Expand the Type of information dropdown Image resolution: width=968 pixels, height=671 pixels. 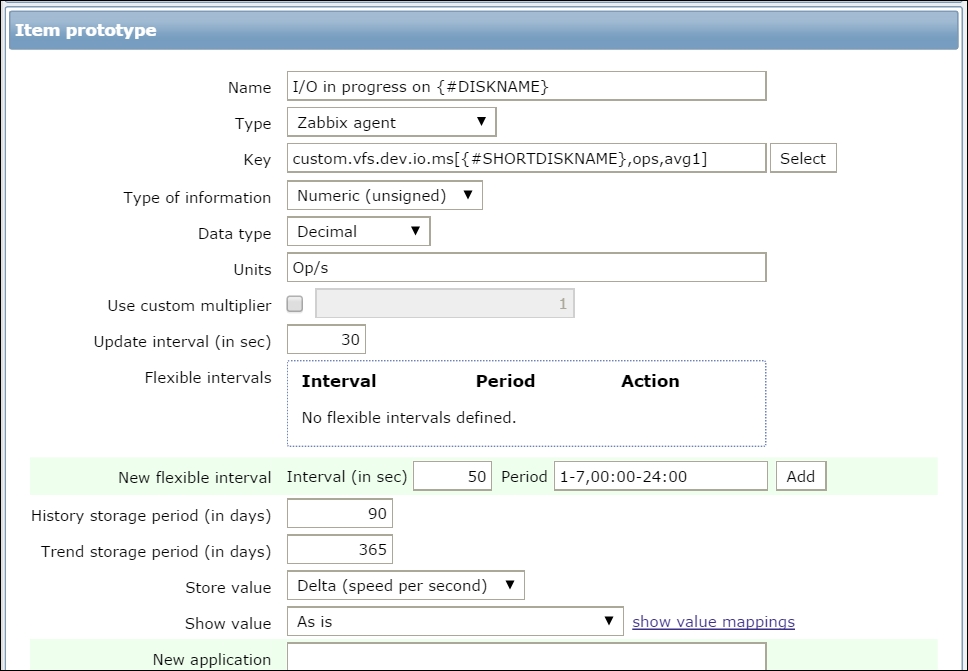coord(384,196)
